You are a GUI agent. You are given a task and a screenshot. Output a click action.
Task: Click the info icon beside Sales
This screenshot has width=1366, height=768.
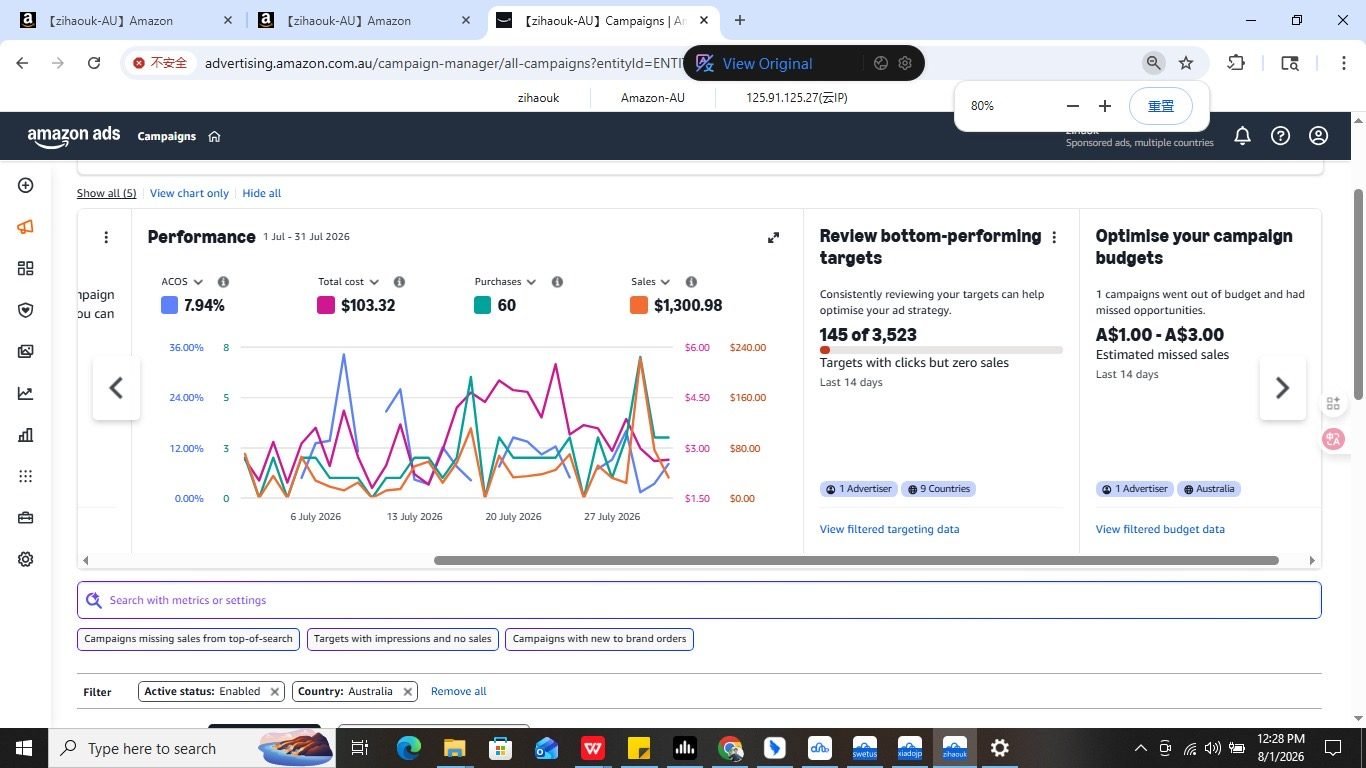point(691,282)
